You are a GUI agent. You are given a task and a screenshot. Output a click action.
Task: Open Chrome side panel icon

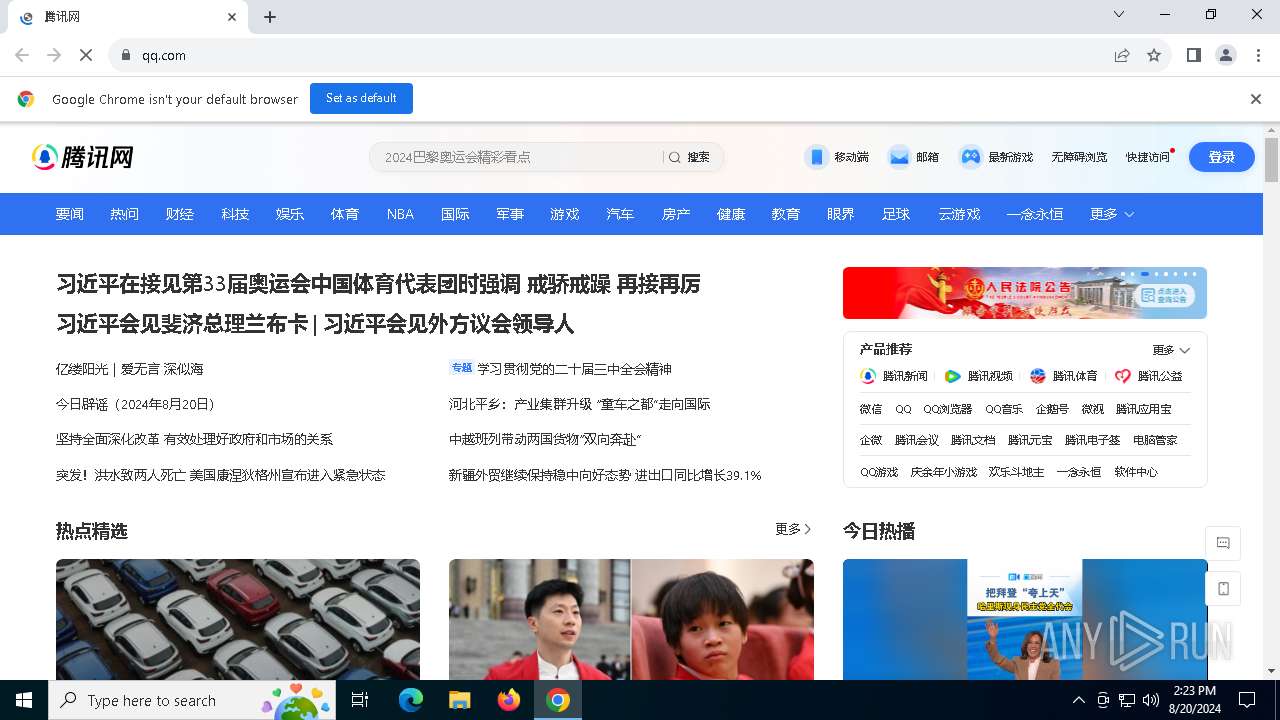pyautogui.click(x=1193, y=55)
